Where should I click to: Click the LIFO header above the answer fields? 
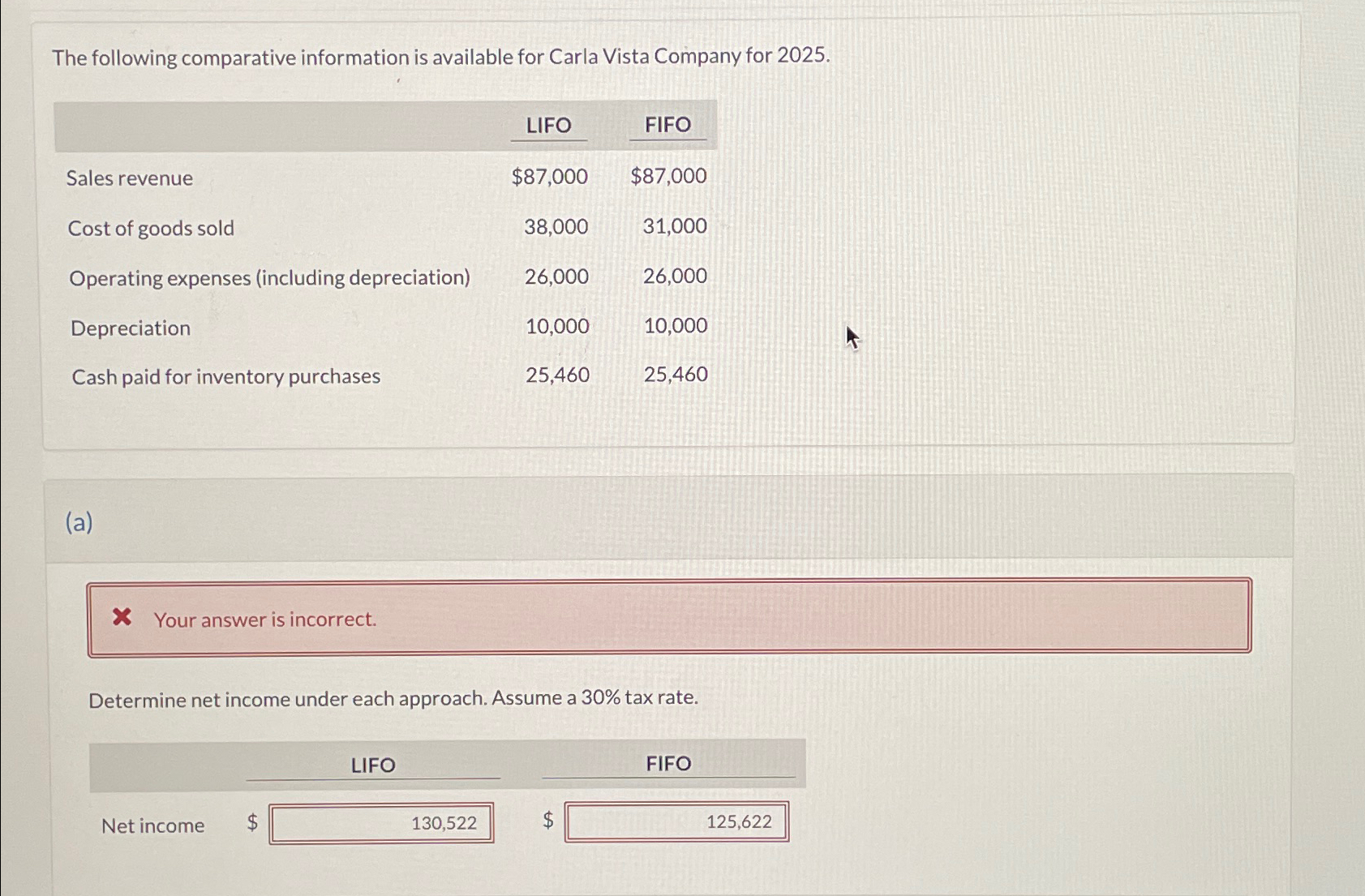pyautogui.click(x=372, y=764)
